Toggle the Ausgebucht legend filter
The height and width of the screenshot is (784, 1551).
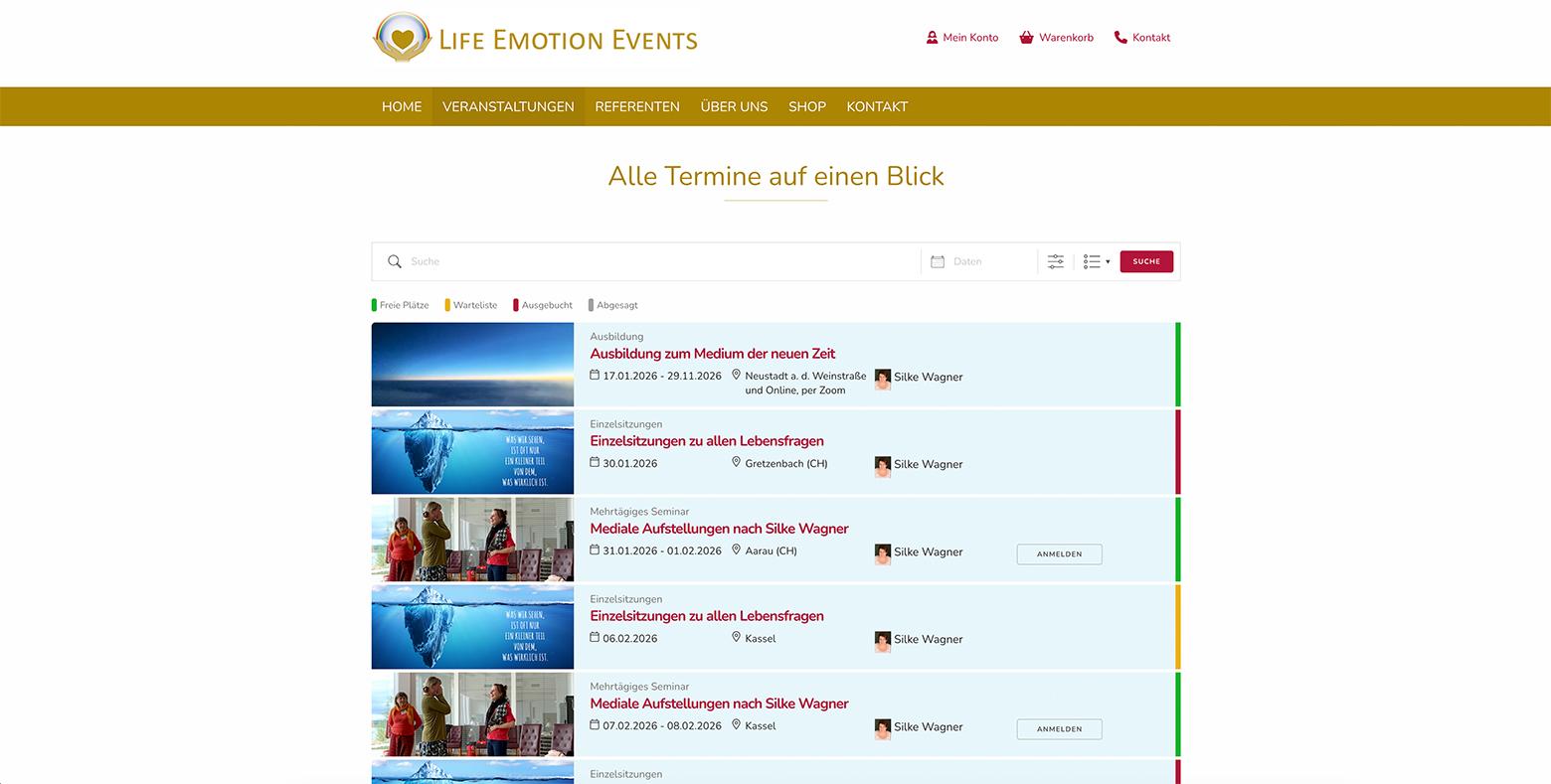[x=543, y=305]
